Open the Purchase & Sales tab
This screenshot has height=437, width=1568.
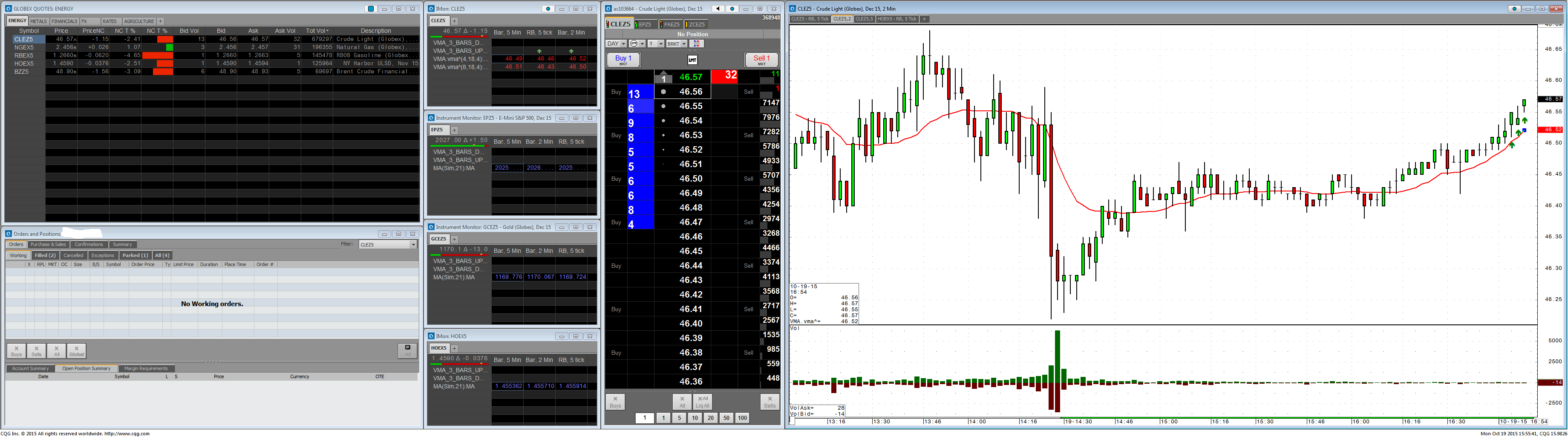[x=48, y=245]
